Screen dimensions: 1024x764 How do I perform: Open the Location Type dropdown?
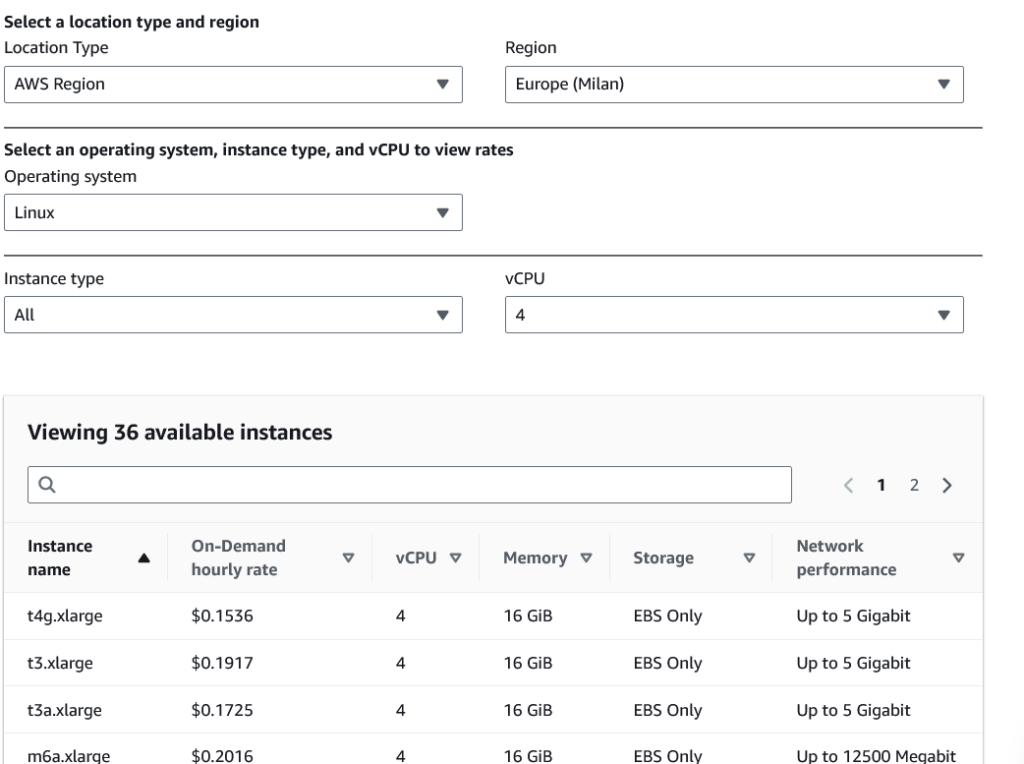click(x=233, y=84)
